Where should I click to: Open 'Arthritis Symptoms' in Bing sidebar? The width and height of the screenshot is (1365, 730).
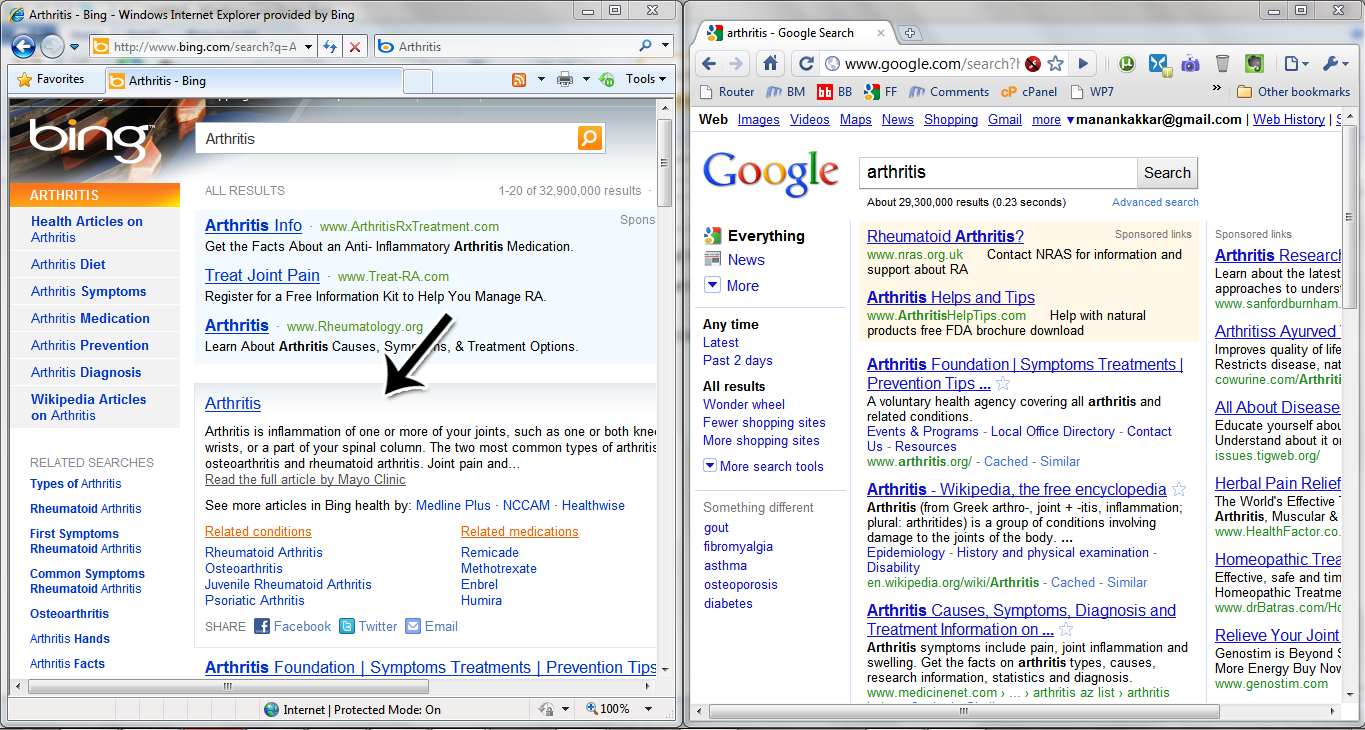[88, 291]
